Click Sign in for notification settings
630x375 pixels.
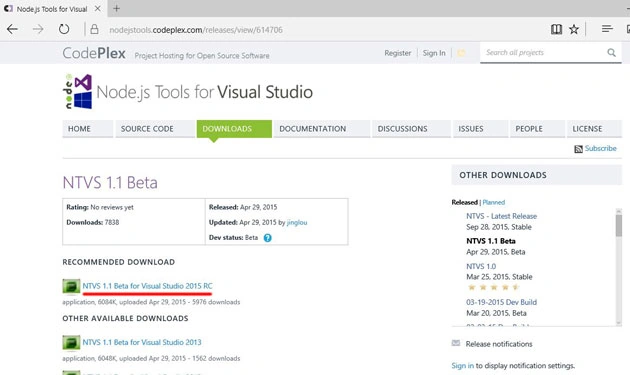462,366
